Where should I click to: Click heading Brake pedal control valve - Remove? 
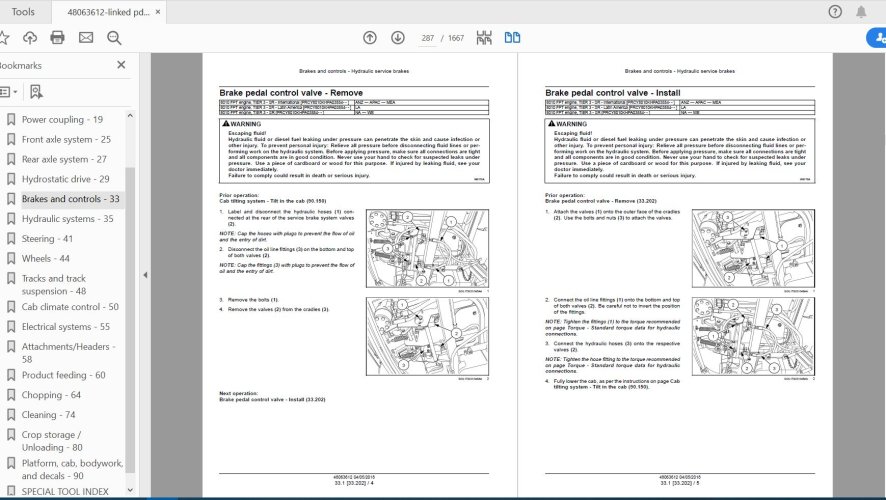[291, 93]
